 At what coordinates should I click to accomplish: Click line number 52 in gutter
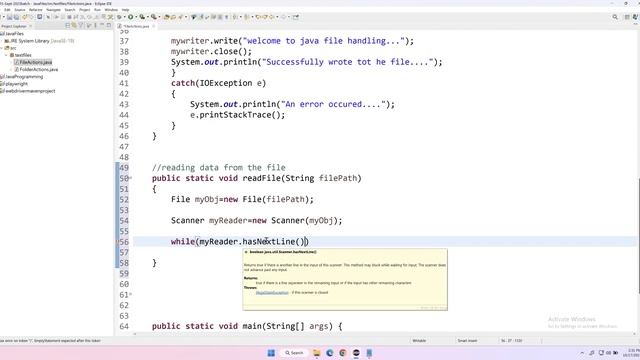coord(124,200)
